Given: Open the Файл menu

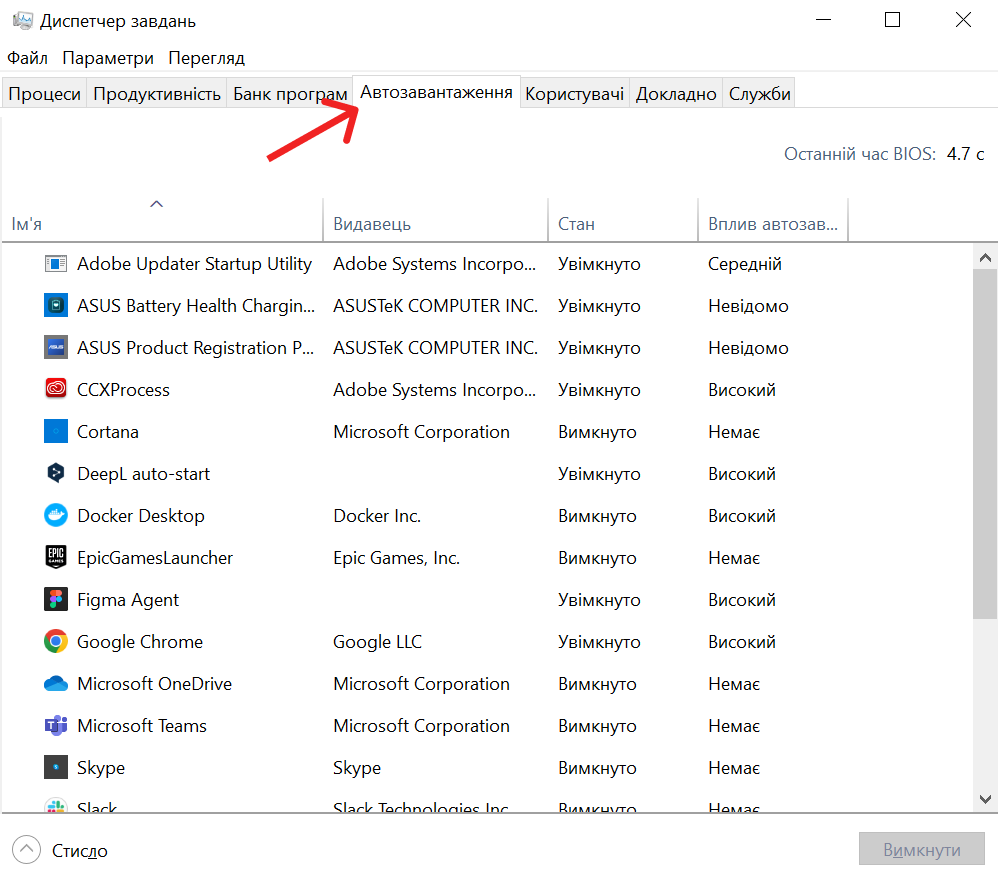Looking at the screenshot, I should tap(27, 58).
